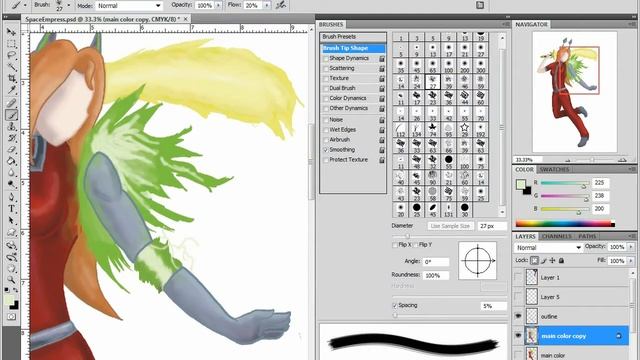The height and width of the screenshot is (360, 640).
Task: Click lock image pixels brush icon
Action: [544, 260]
